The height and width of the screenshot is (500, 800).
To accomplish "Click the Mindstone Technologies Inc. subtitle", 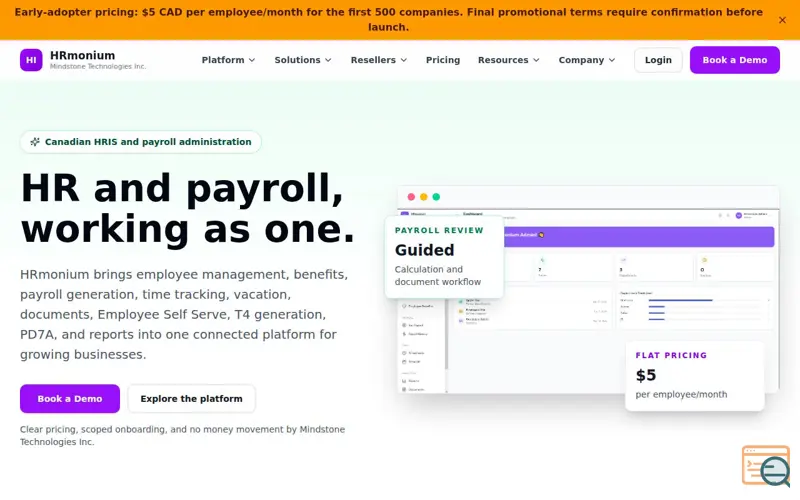I will coord(98,66).
